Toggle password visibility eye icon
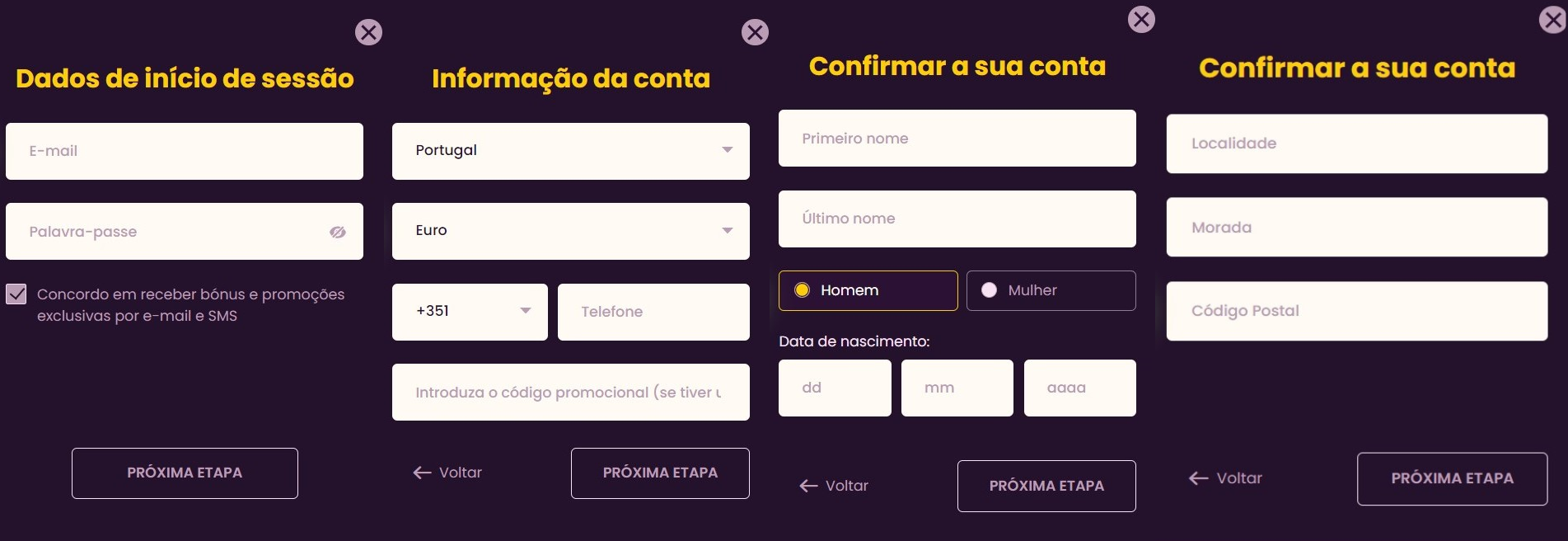The width and height of the screenshot is (1568, 541). pyautogui.click(x=338, y=232)
